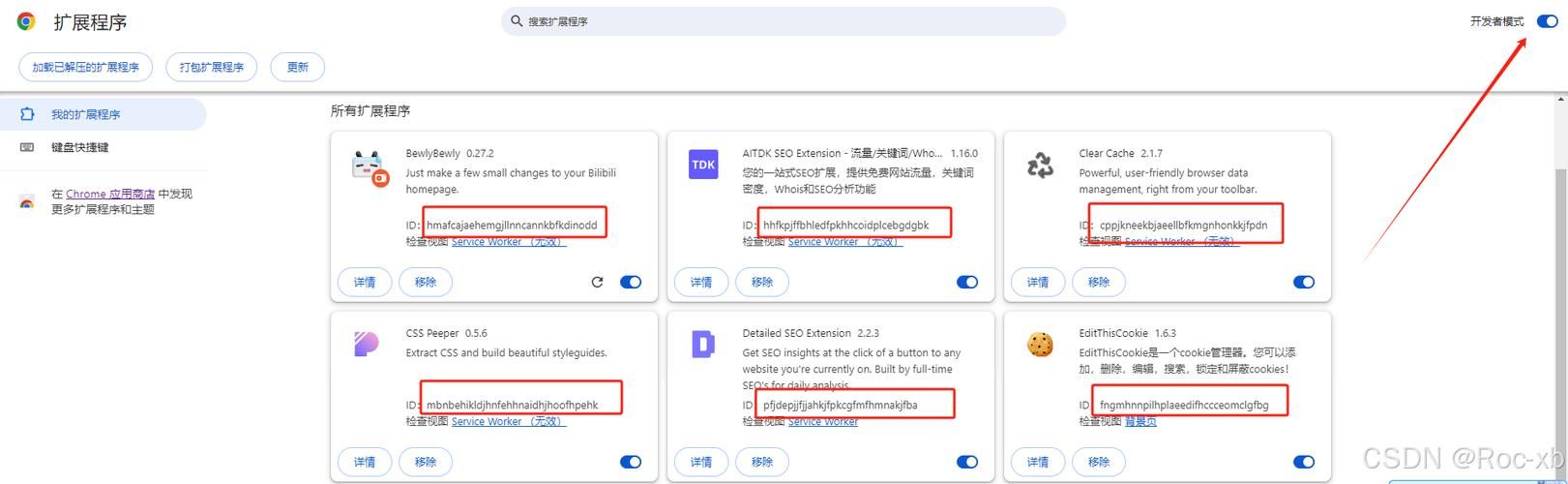Open 详情 for CSS Peeper
Screen dimensions: 1568x484
pyautogui.click(x=365, y=462)
